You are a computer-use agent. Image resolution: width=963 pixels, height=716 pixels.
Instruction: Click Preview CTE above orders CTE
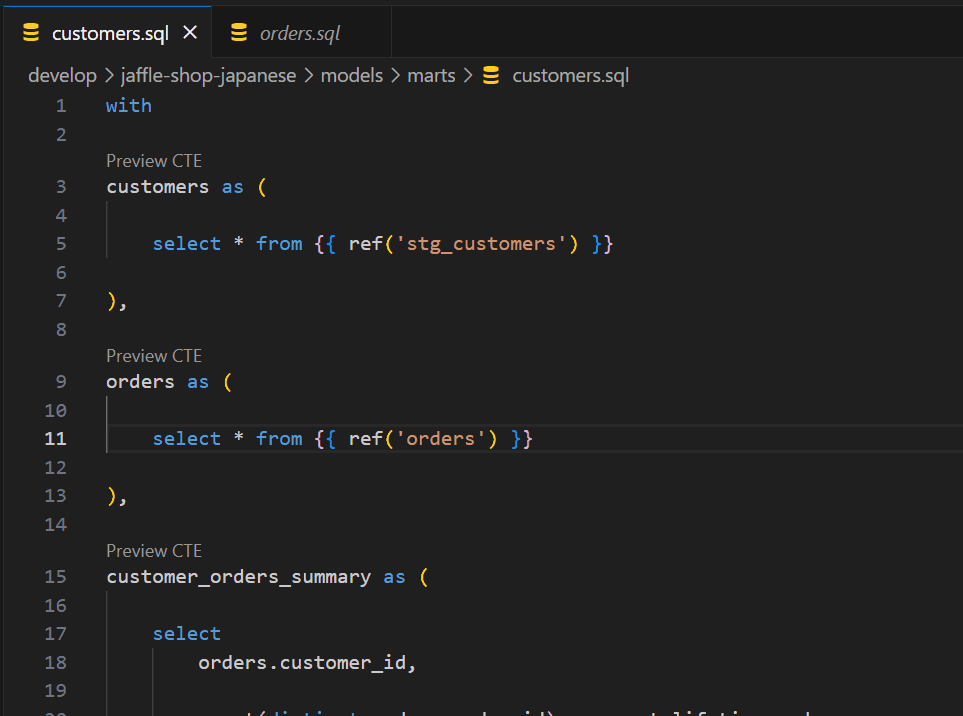tap(154, 356)
